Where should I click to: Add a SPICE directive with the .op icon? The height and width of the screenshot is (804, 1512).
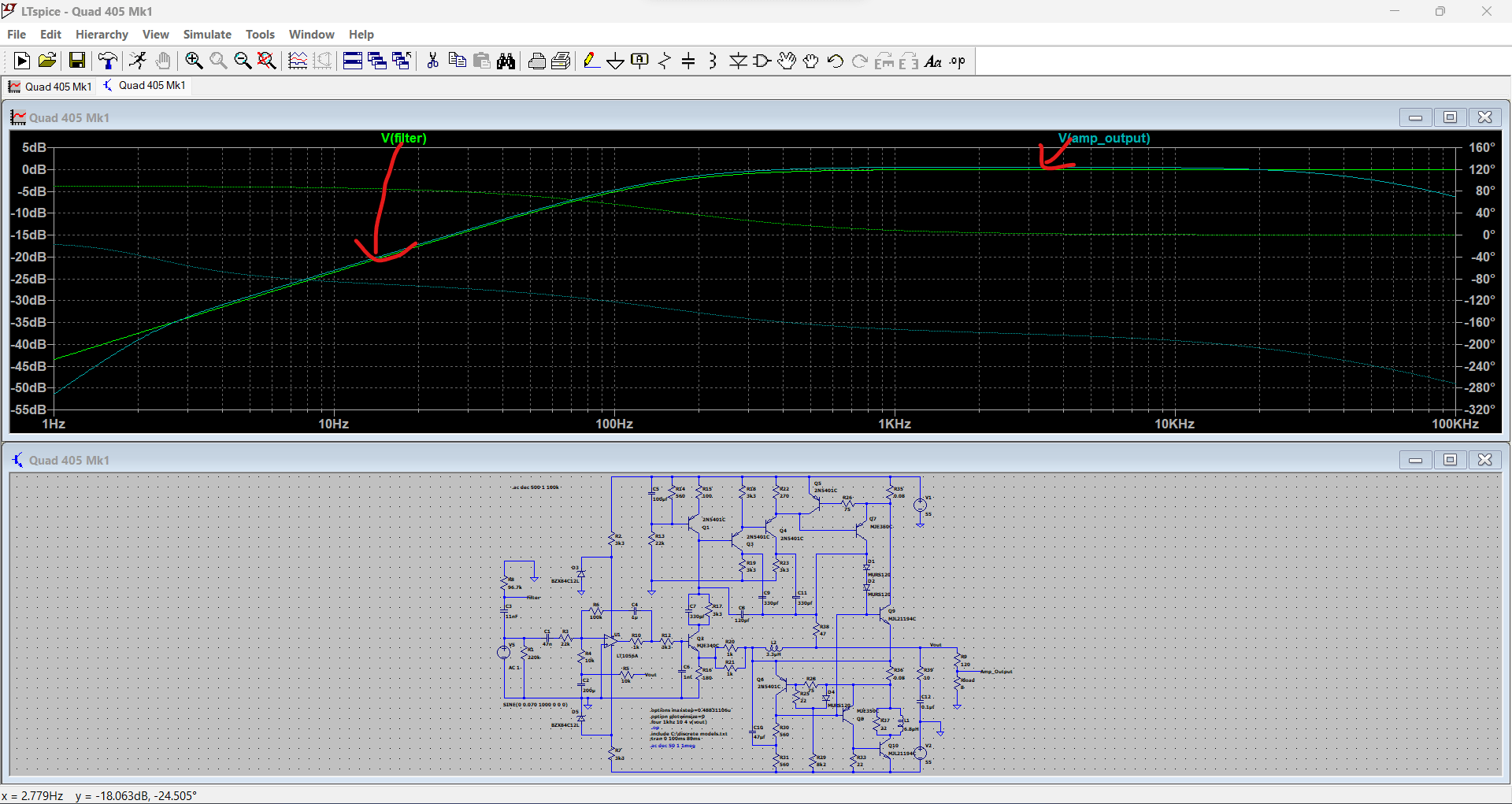coord(958,61)
